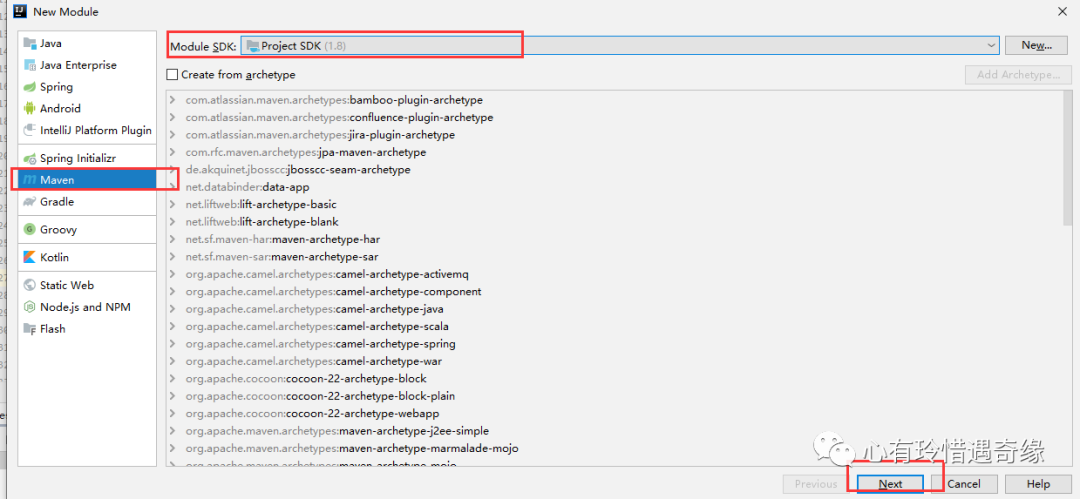Select Kotlin module type
This screenshot has width=1080, height=499.
point(86,257)
